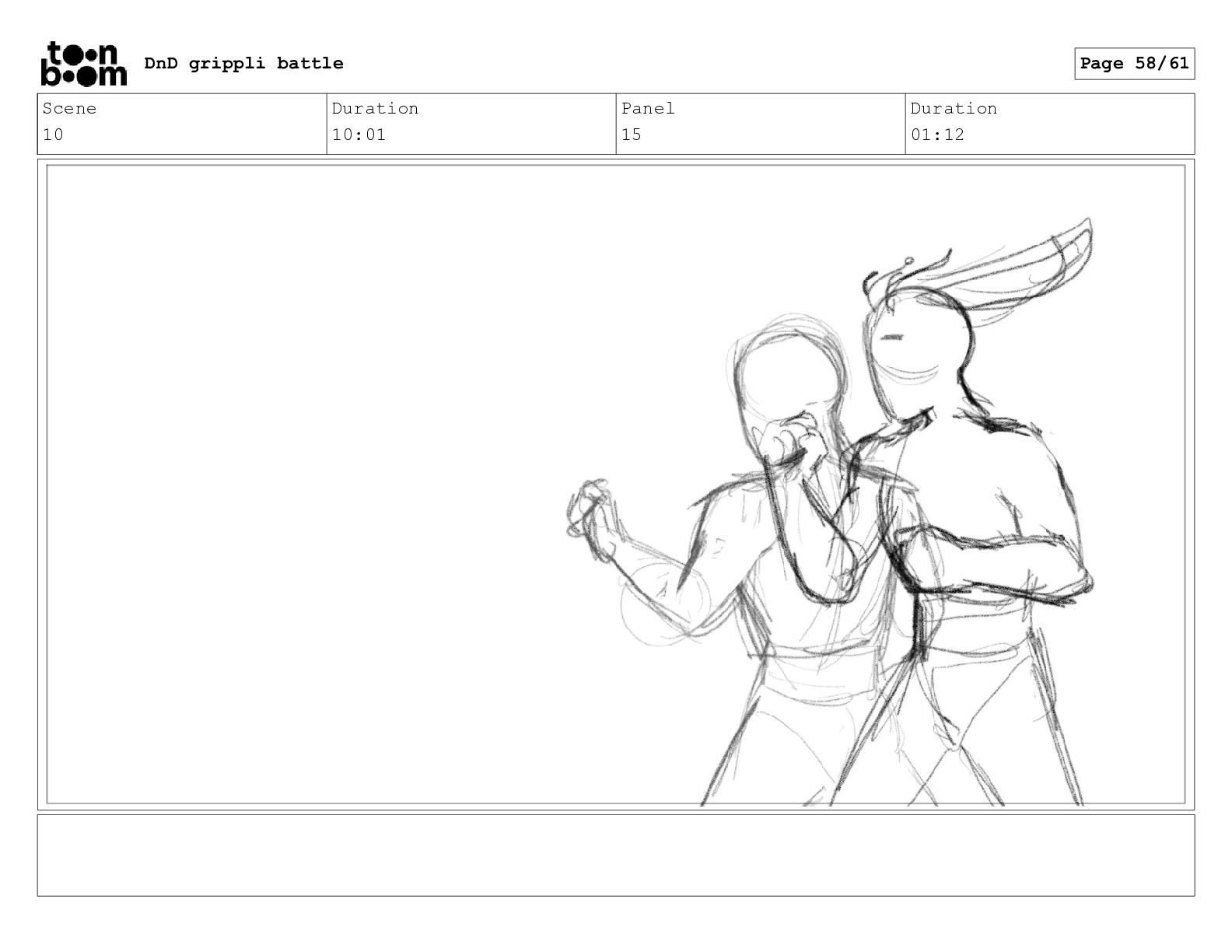Click the 'Duration' label above '01:12'
The height and width of the screenshot is (952, 1232).
[954, 108]
